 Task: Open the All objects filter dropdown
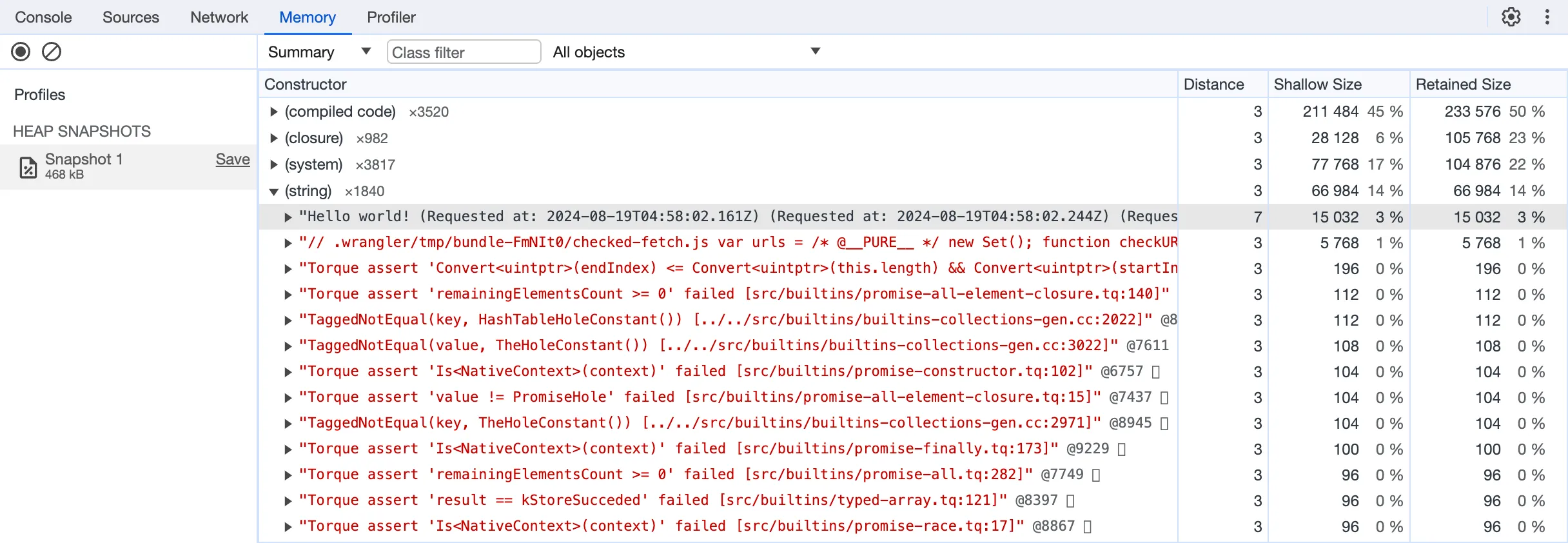pos(686,52)
